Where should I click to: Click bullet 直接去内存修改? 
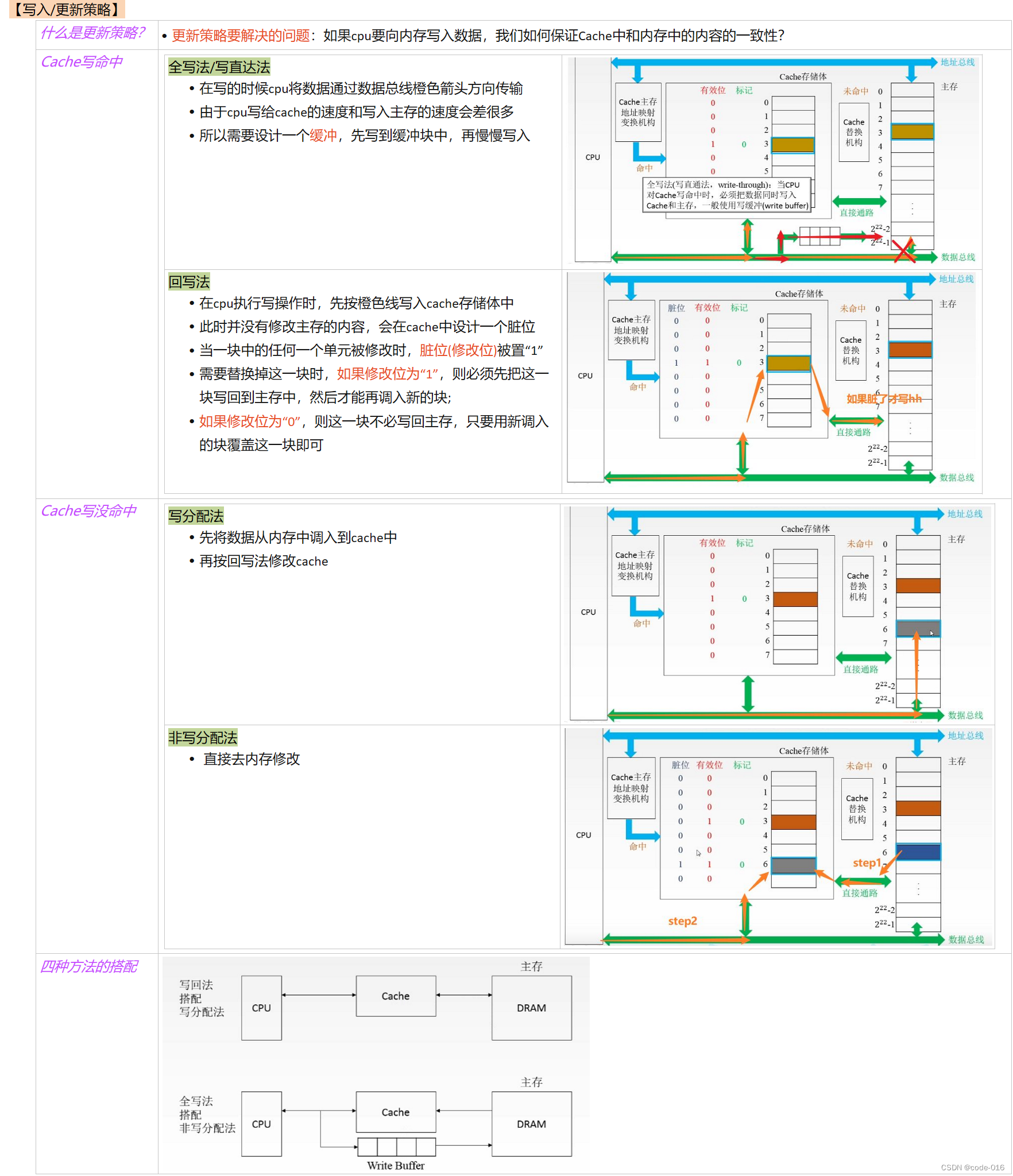pos(251,759)
